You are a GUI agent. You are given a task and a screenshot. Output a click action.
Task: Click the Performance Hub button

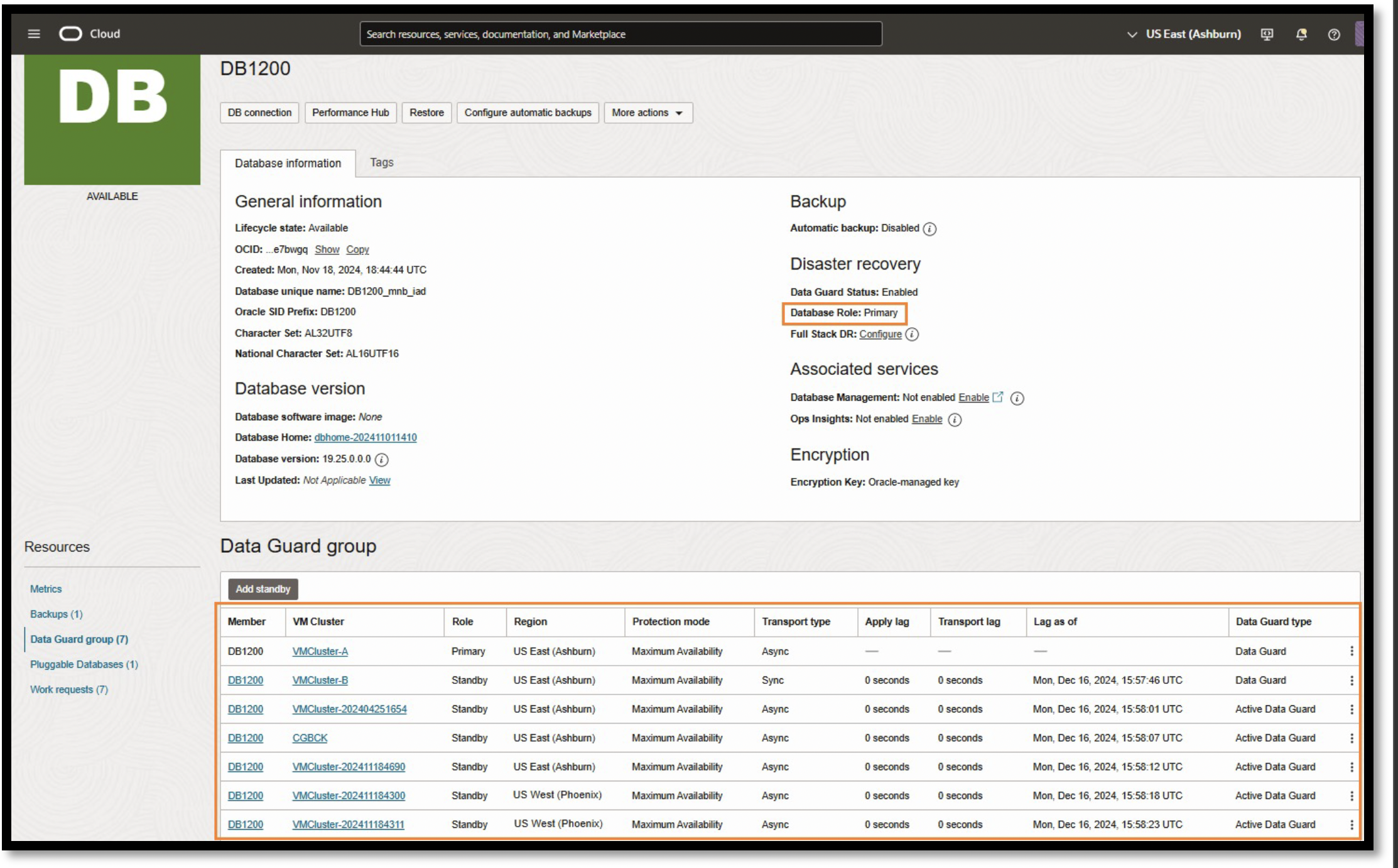[x=350, y=113]
